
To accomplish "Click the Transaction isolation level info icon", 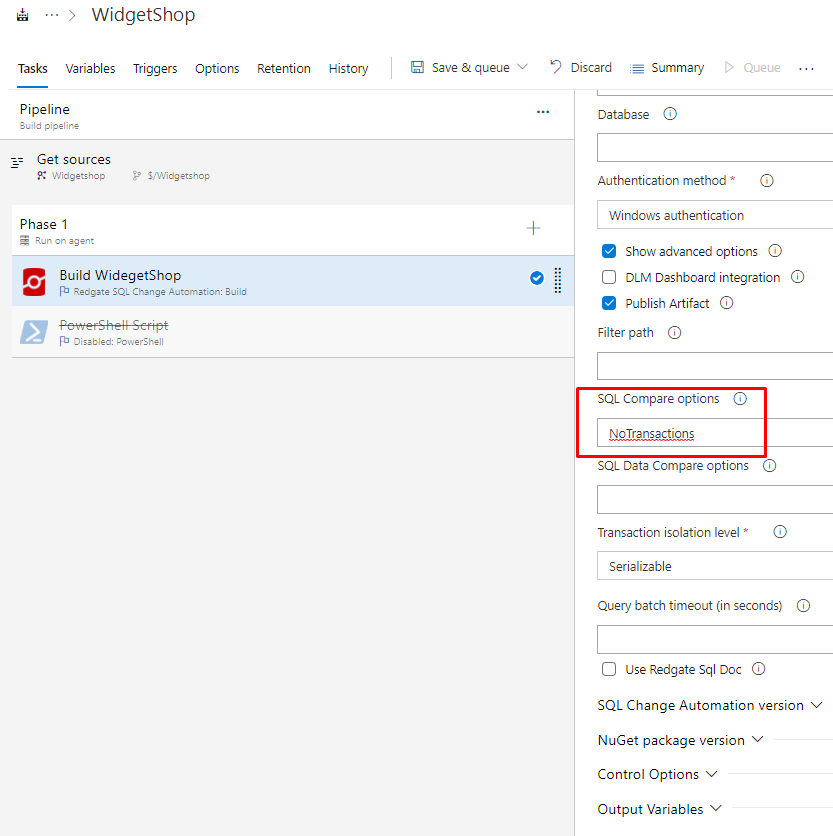I will click(x=780, y=532).
